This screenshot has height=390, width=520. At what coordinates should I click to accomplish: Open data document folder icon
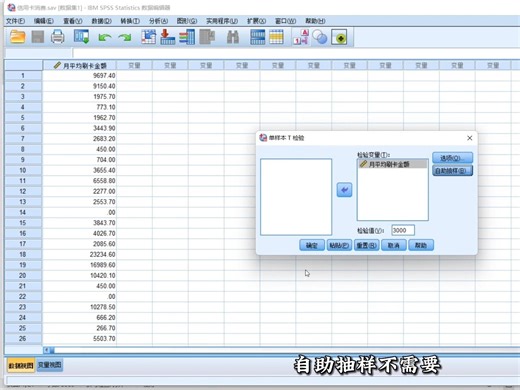tap(18, 37)
